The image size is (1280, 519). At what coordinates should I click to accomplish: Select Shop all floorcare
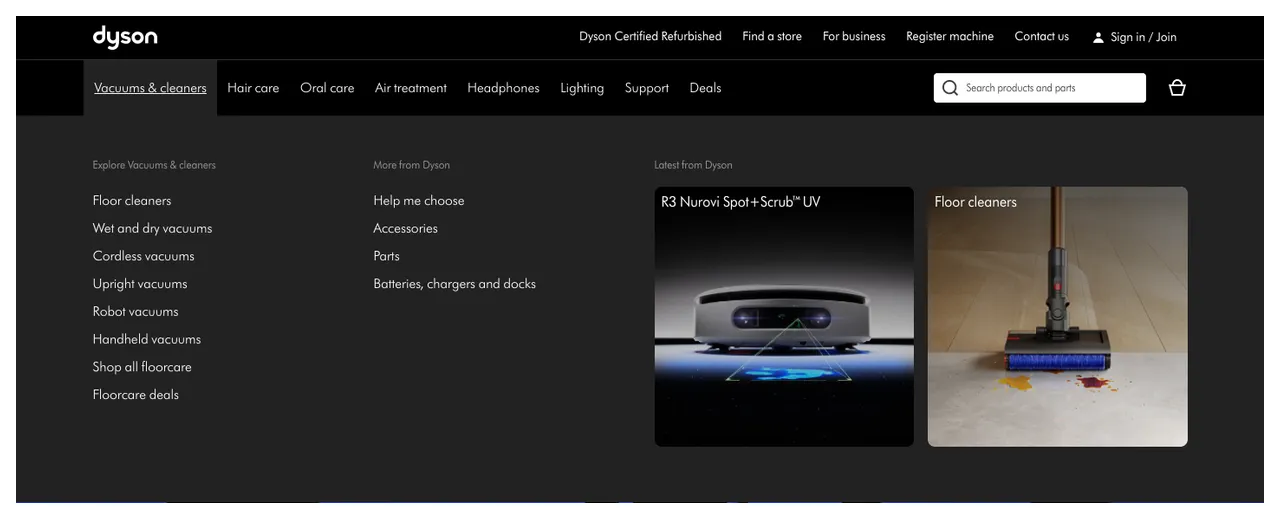tap(142, 367)
